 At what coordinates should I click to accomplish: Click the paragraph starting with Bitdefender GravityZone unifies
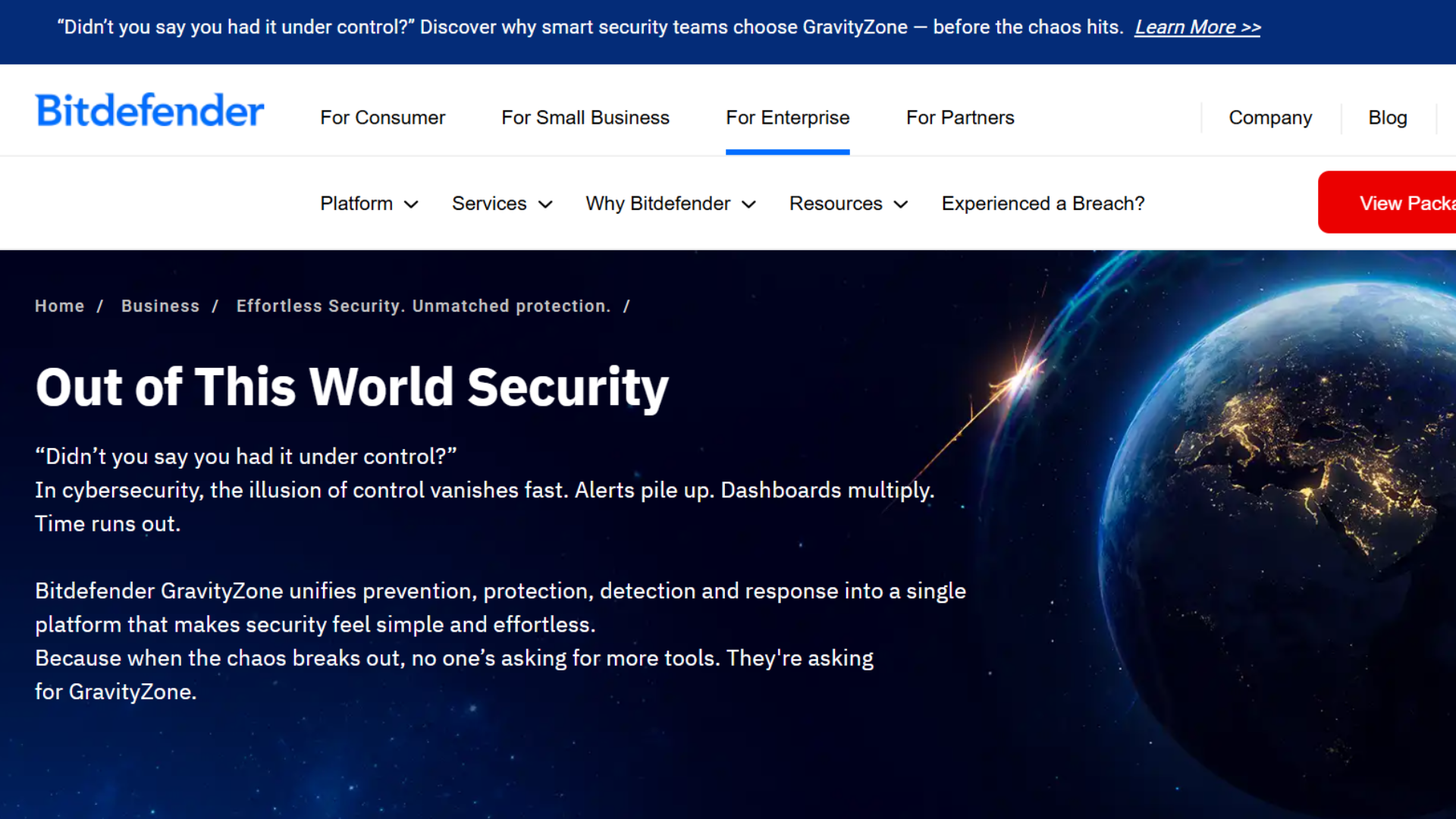(x=500, y=607)
